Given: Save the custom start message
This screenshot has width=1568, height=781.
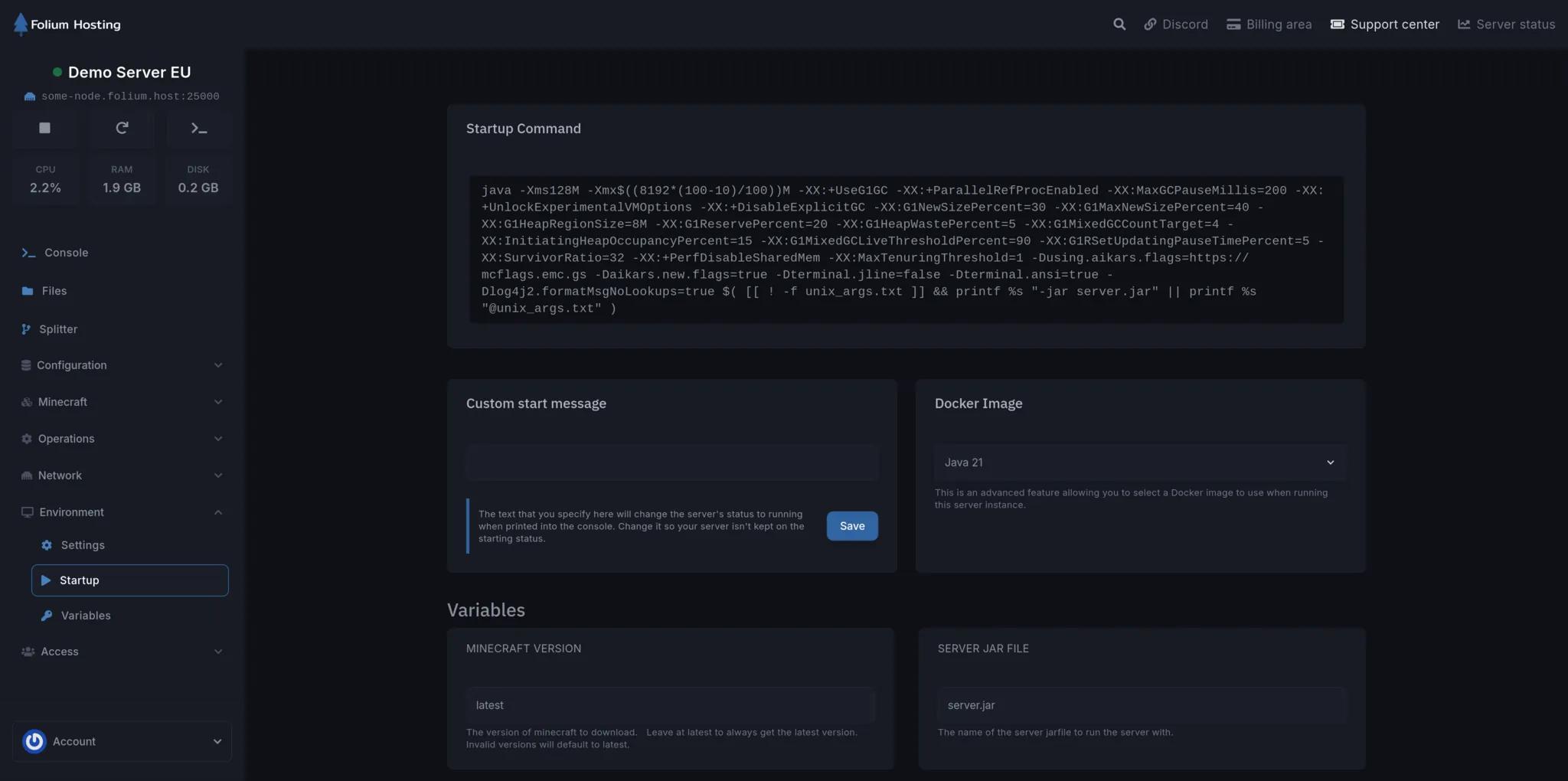Looking at the screenshot, I should coord(852,526).
